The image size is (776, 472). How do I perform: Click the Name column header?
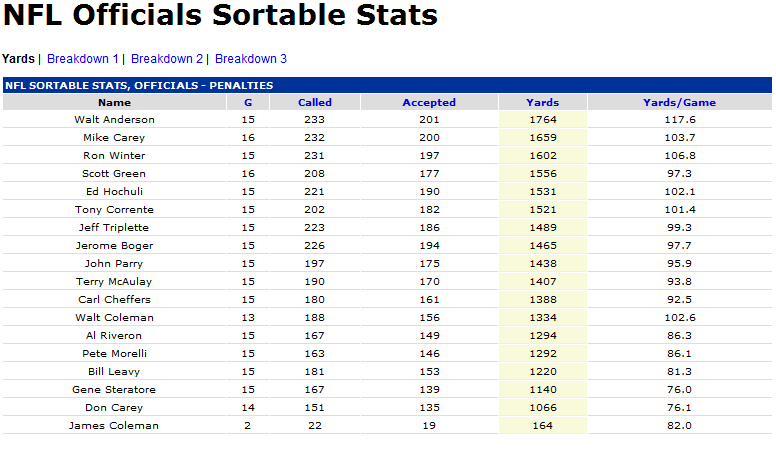click(x=114, y=102)
